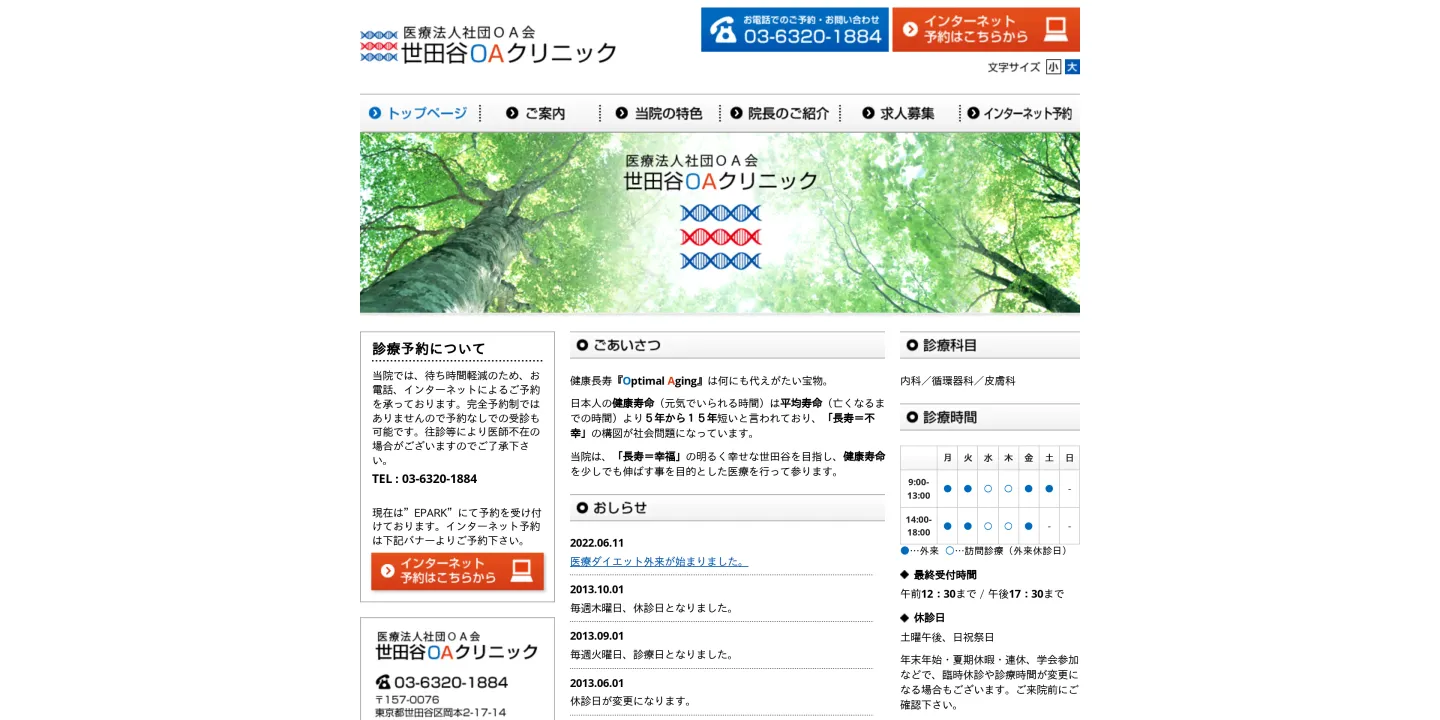
Task: Click the news date 2013.09.01
Action: pyautogui.click(x=597, y=636)
